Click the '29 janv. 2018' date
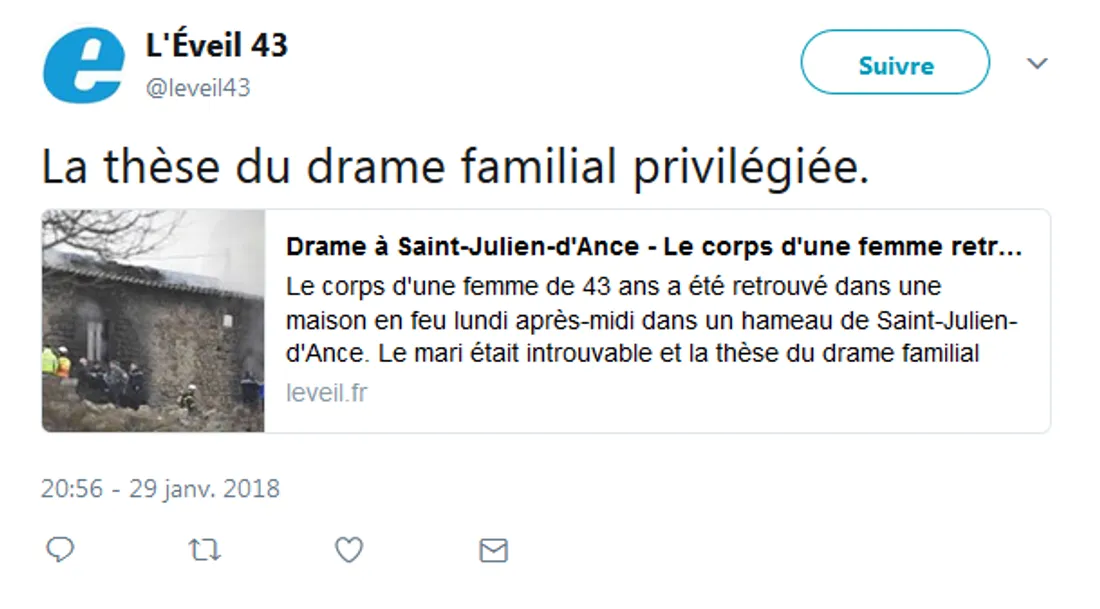This screenshot has width=1100, height=609. click(x=204, y=489)
